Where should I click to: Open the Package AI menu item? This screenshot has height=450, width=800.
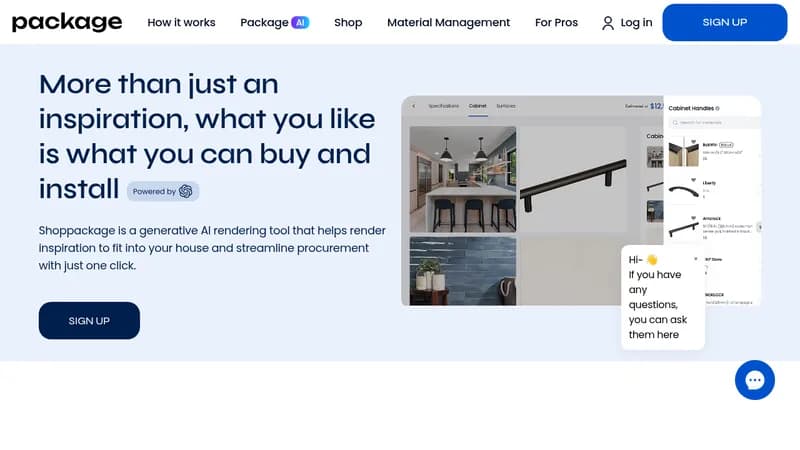(x=274, y=22)
